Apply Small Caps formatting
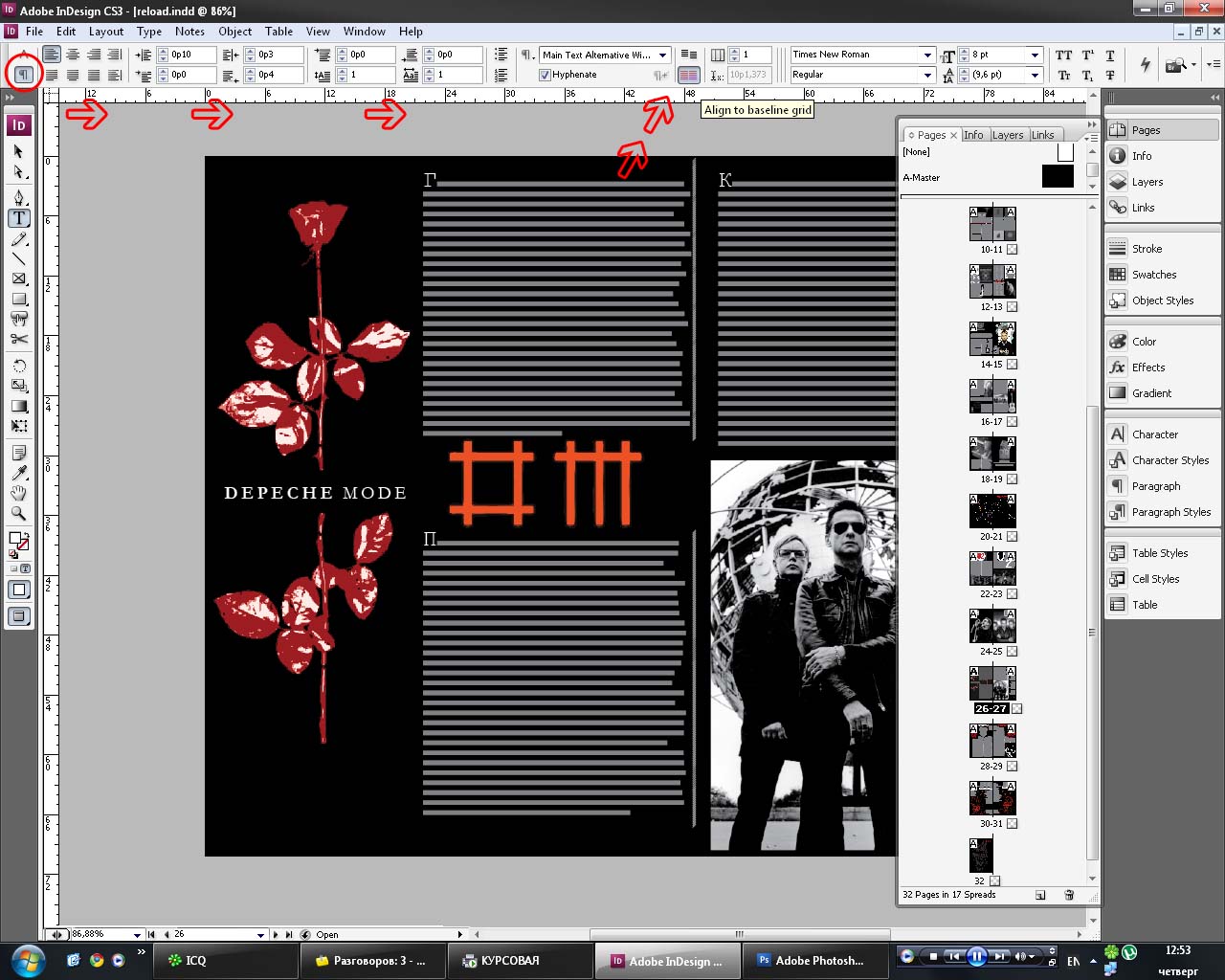The image size is (1225, 980). click(1063, 75)
